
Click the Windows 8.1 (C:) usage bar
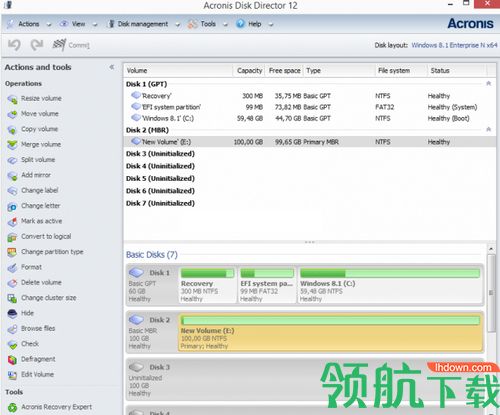pyautogui.click(x=390, y=274)
